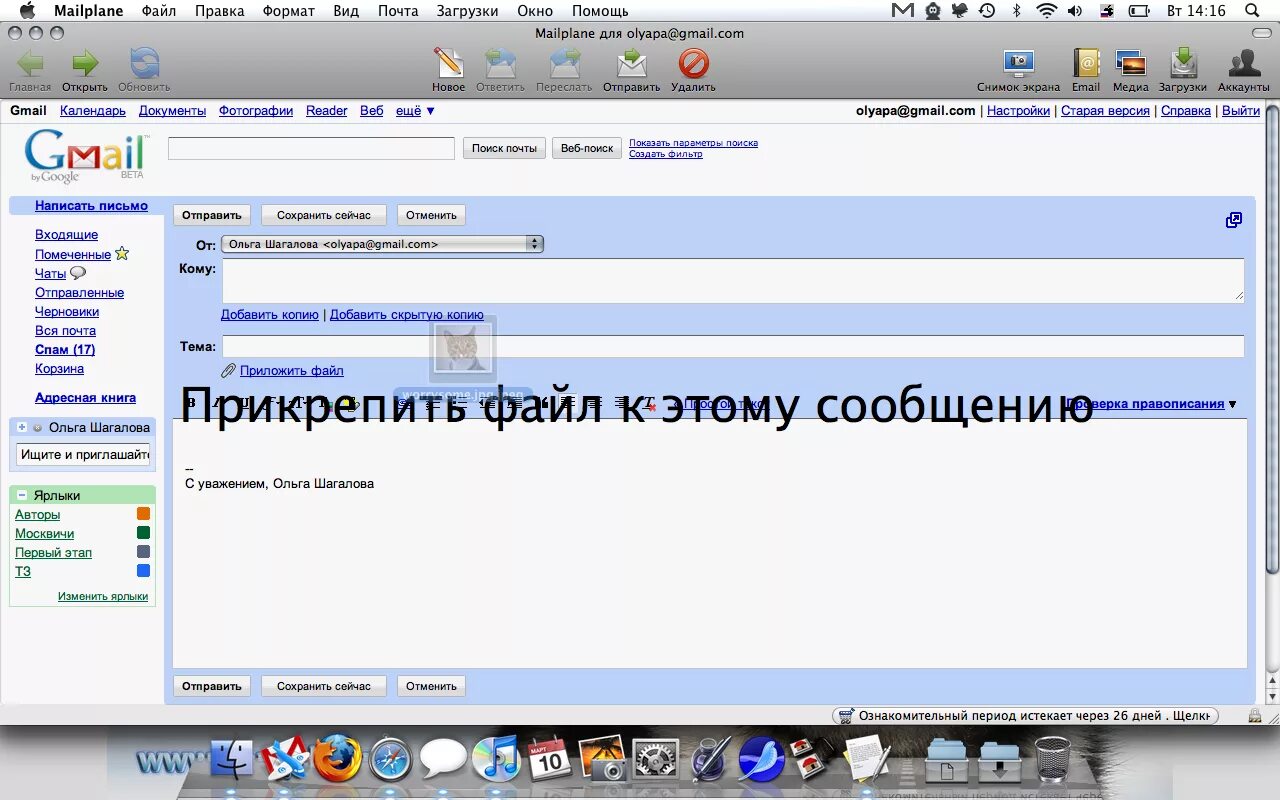Send mail via Отправить toolbar icon
Image resolution: width=1280 pixels, height=800 pixels.
tap(631, 64)
